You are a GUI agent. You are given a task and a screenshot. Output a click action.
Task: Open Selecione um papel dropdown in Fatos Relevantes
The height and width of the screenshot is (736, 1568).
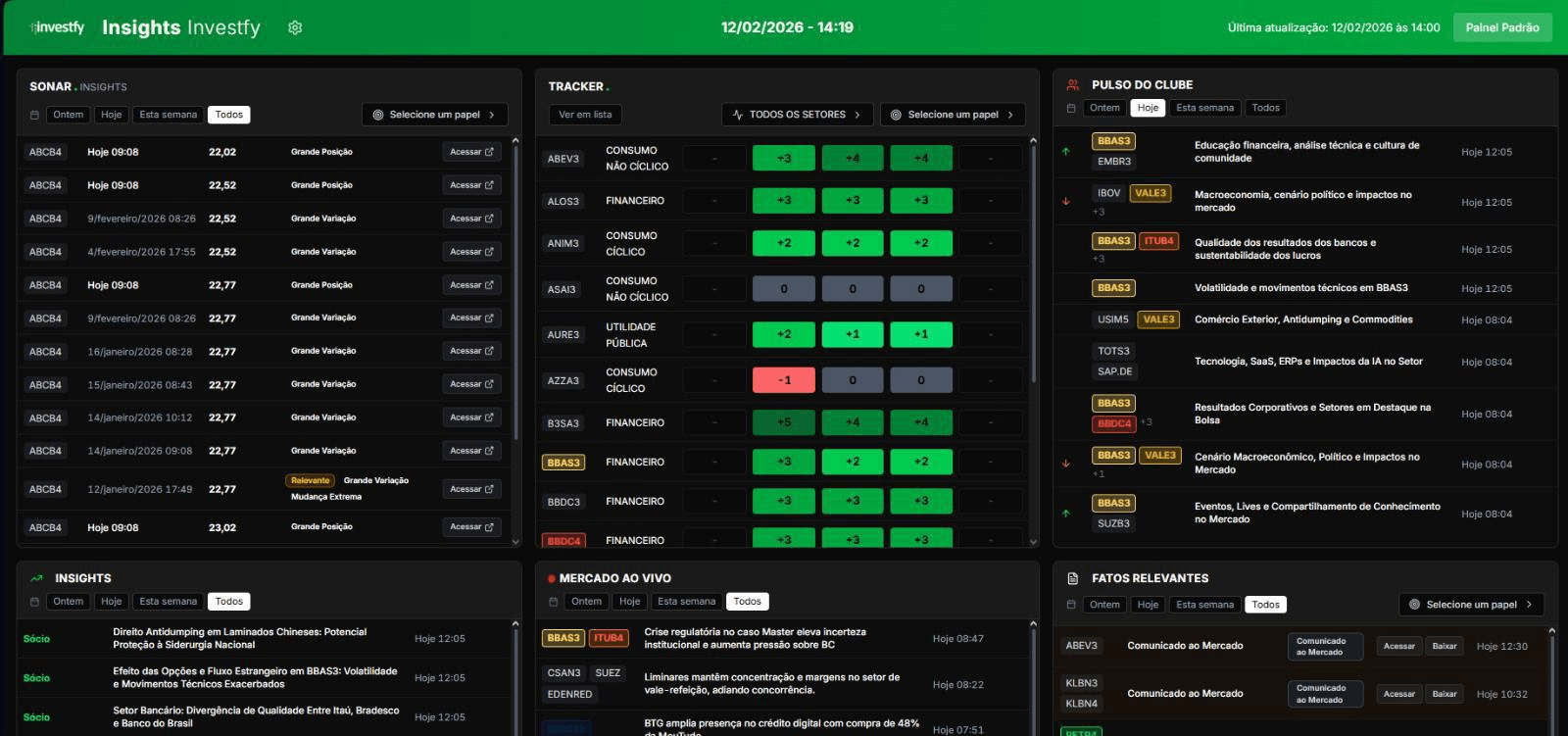point(1471,605)
